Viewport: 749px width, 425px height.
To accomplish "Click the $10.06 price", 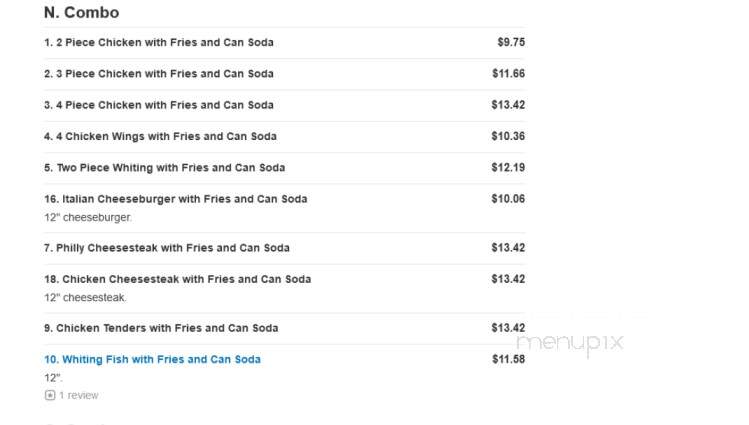I will click(508, 199).
